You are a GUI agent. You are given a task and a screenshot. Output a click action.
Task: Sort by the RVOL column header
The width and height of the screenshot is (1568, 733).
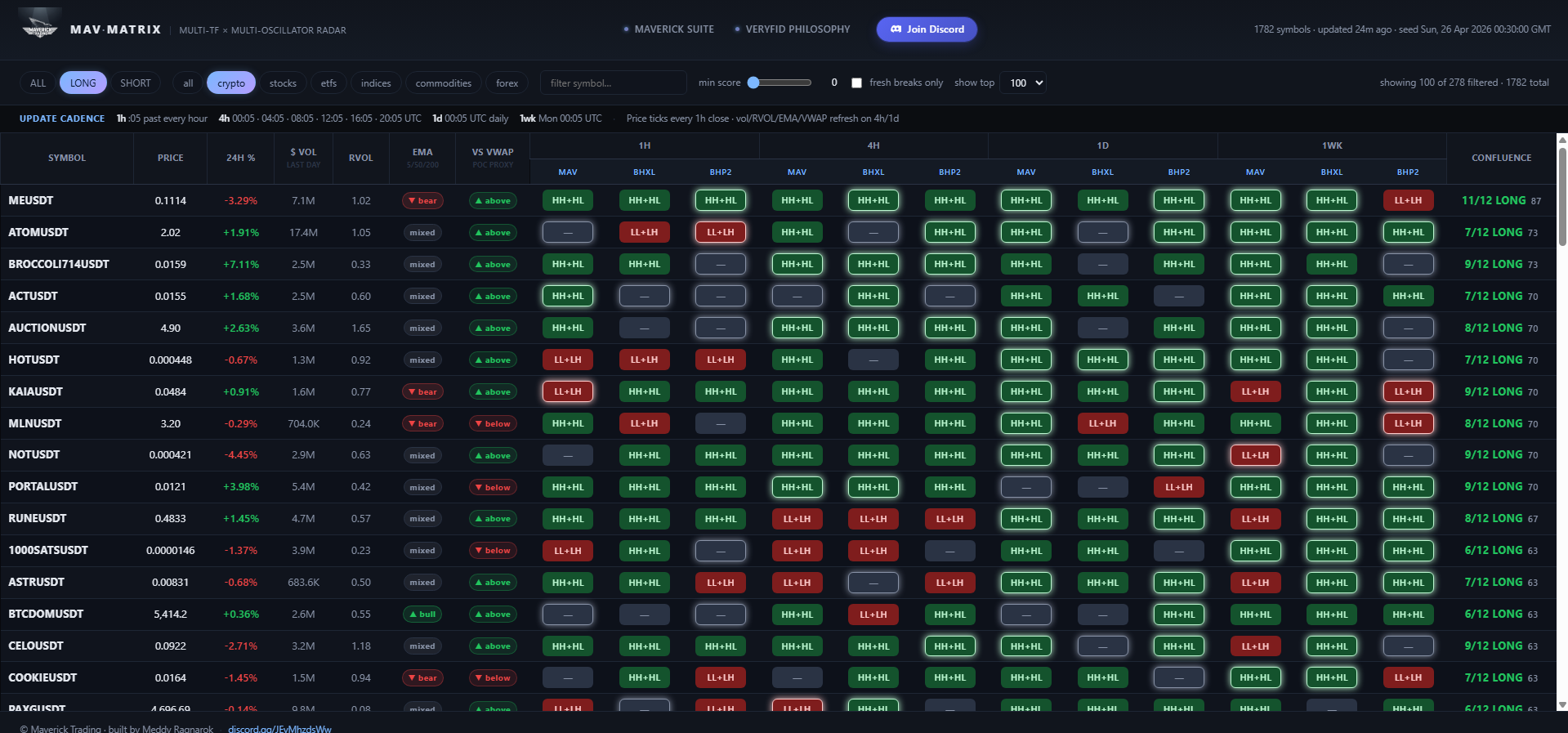[x=361, y=158]
